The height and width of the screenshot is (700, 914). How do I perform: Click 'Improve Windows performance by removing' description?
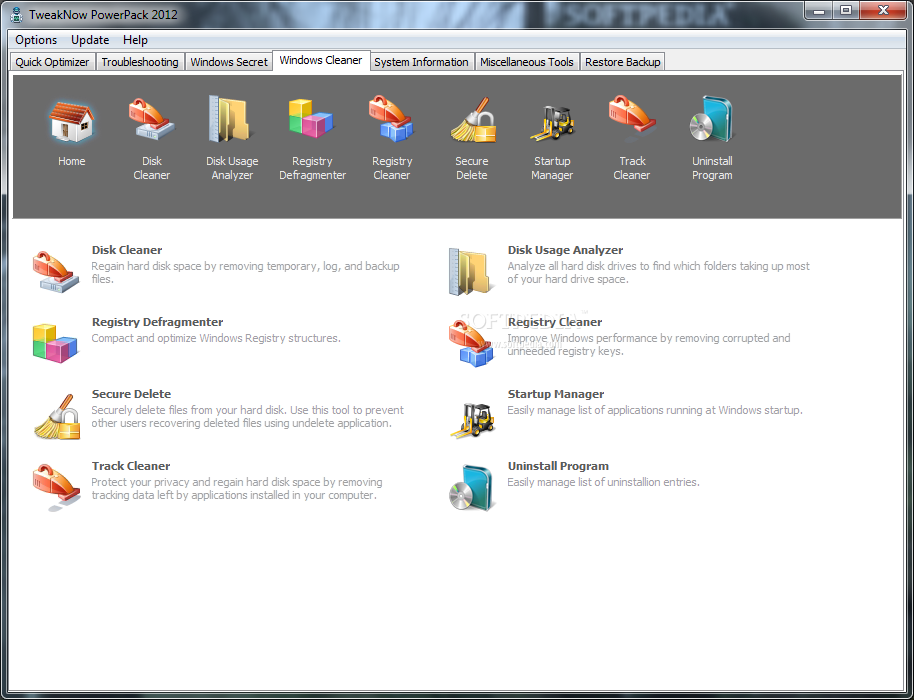(x=649, y=344)
